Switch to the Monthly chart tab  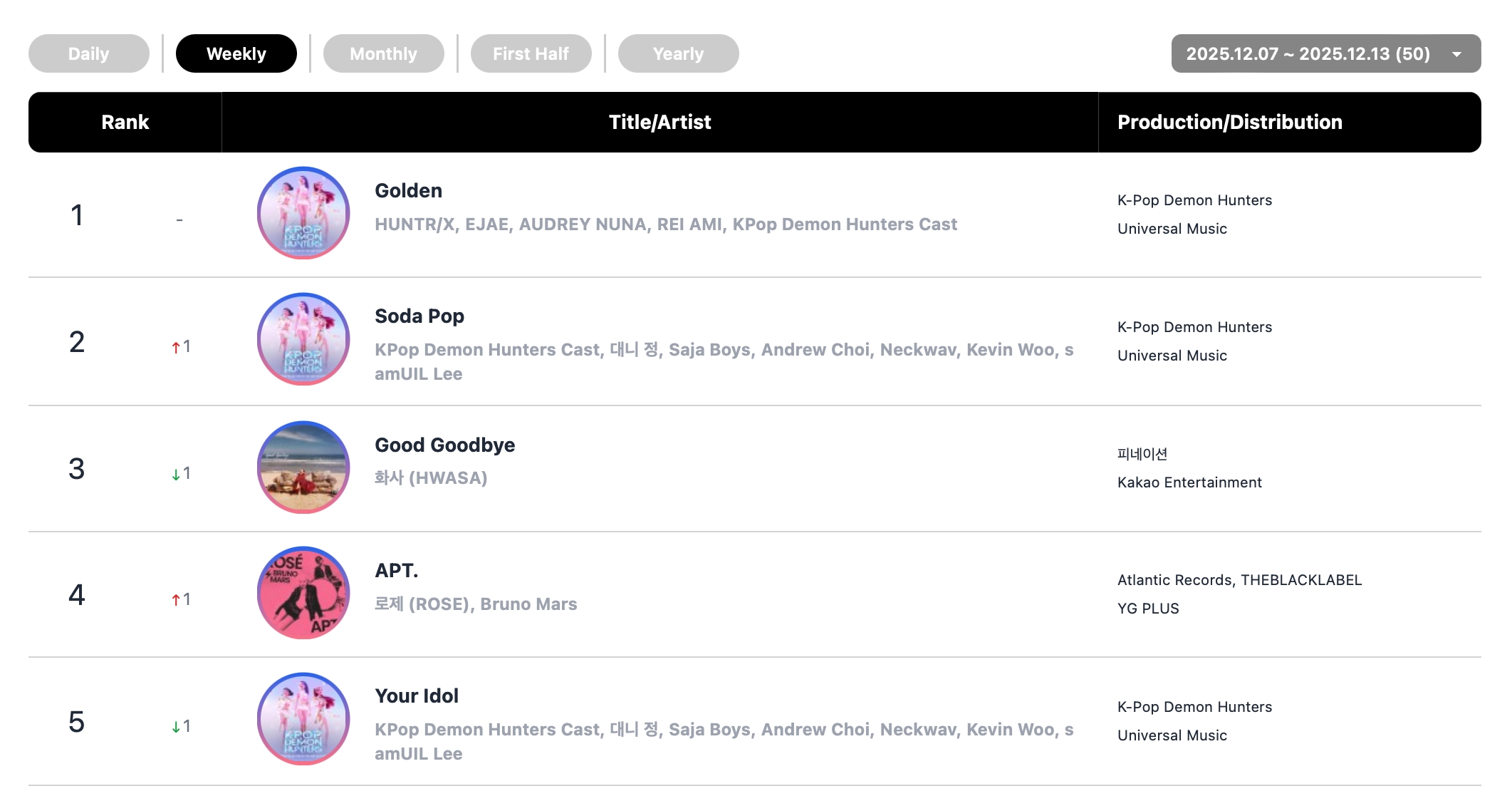click(x=384, y=53)
